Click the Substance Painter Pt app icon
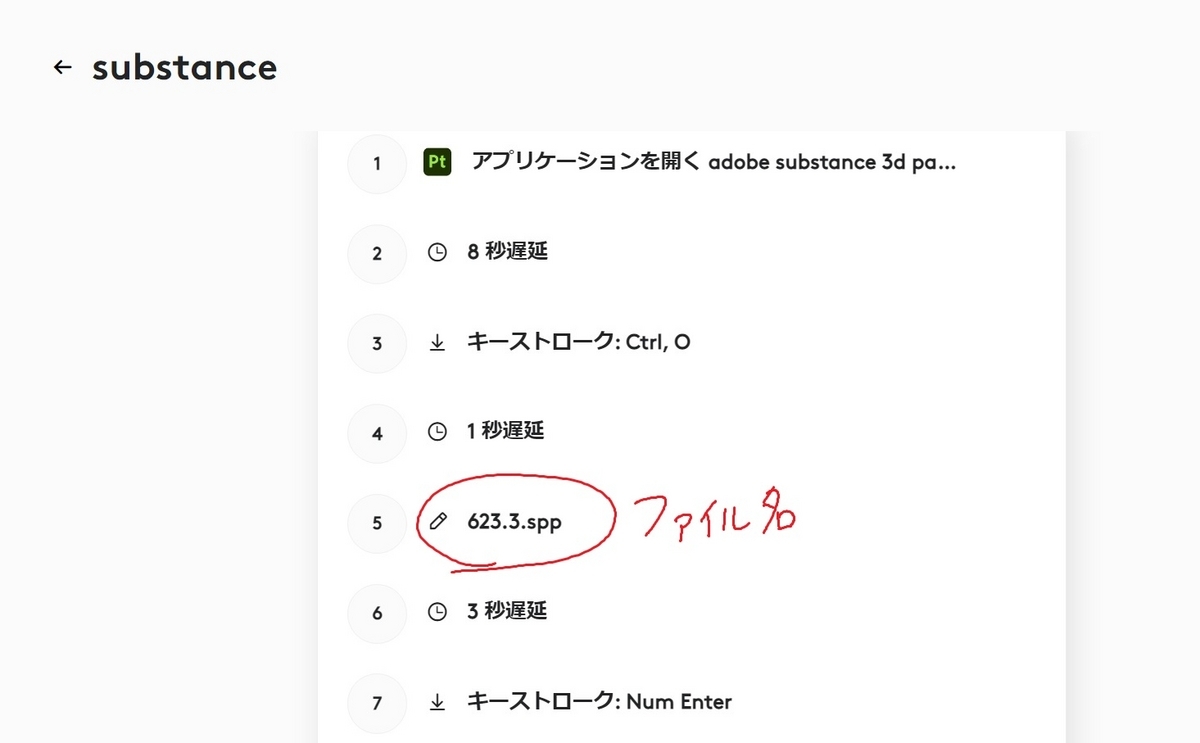The height and width of the screenshot is (743, 1200). (437, 162)
